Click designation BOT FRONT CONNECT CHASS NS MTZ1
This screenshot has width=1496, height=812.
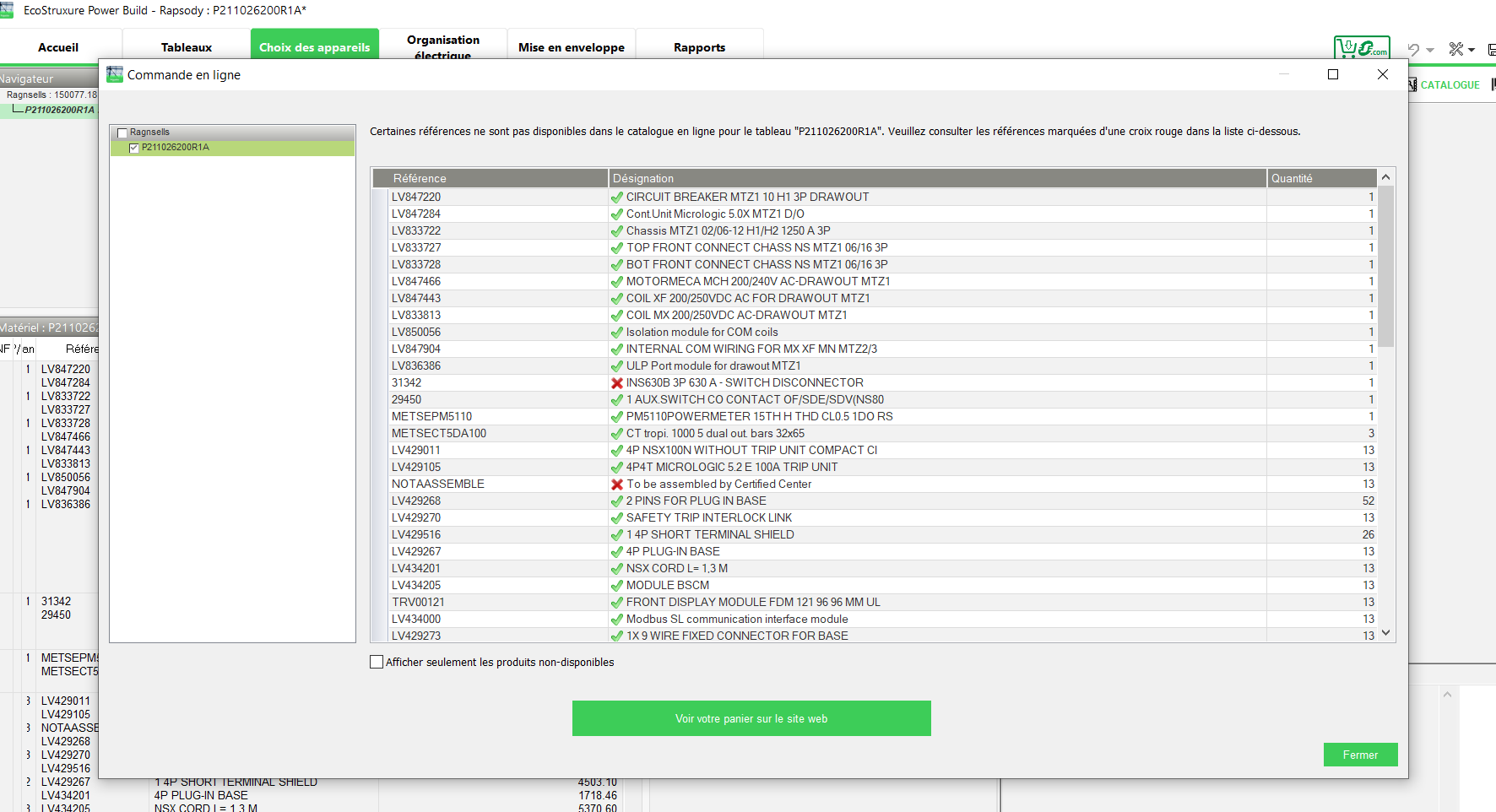click(x=757, y=264)
